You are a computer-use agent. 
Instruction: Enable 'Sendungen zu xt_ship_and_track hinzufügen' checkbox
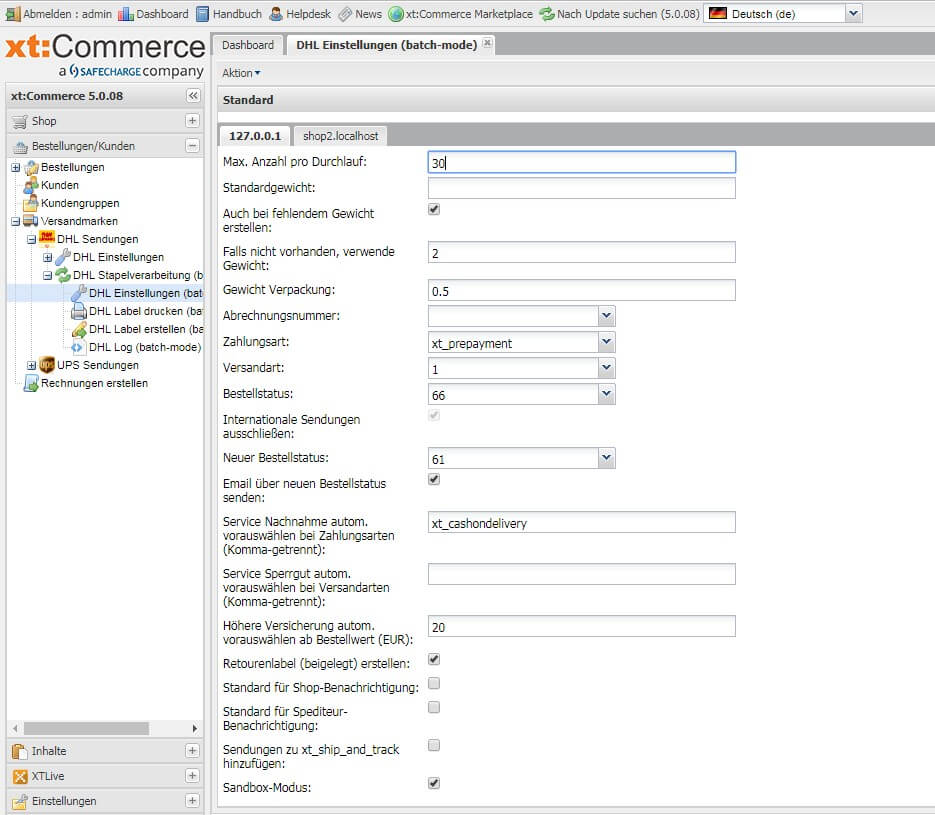434,745
